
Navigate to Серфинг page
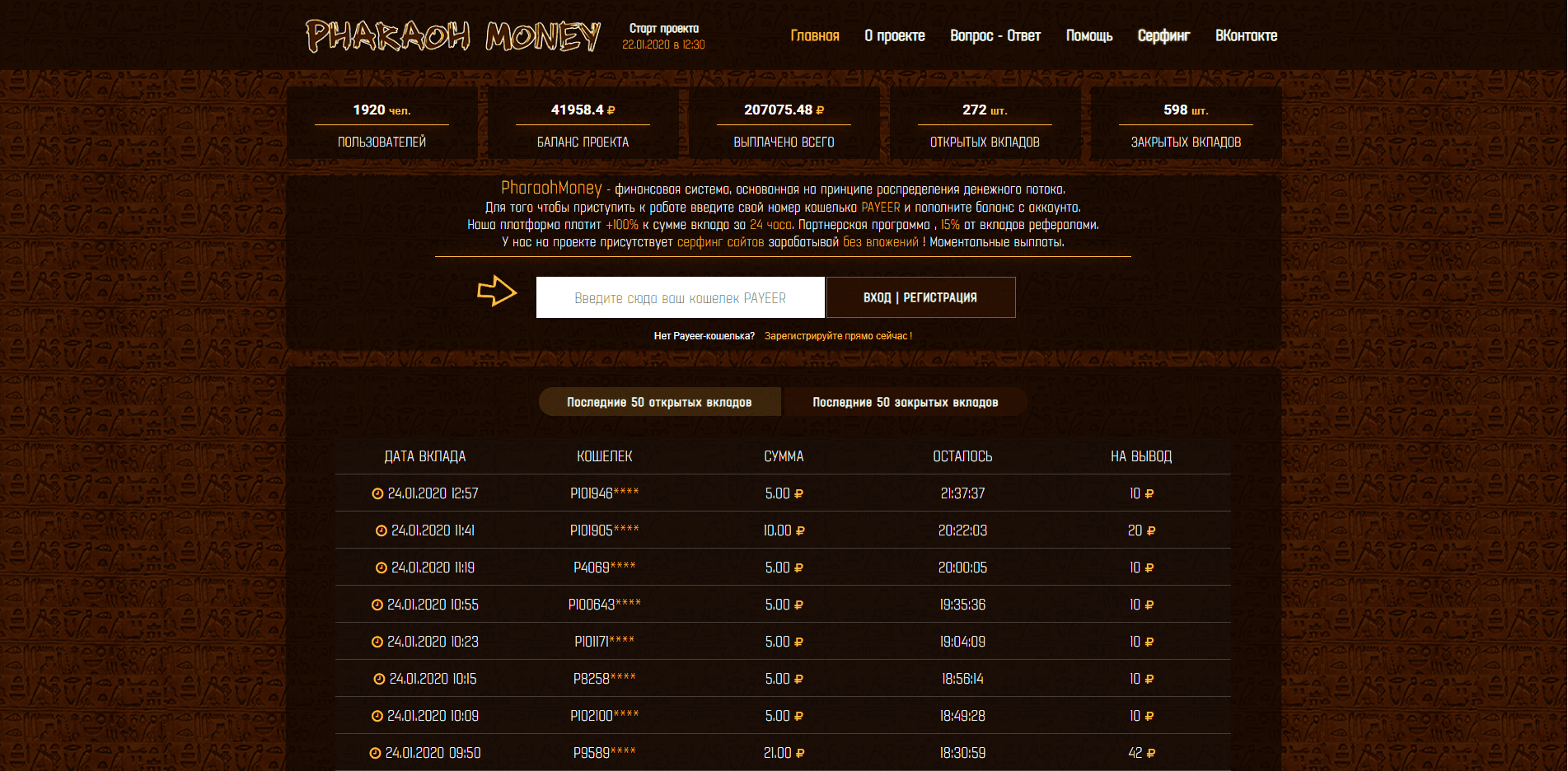[x=1163, y=35]
